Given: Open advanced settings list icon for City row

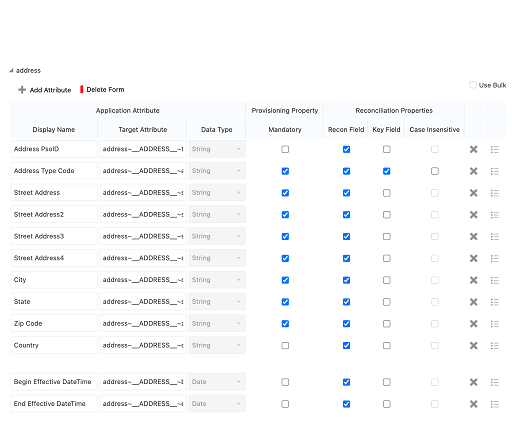Looking at the screenshot, I should click(495, 280).
